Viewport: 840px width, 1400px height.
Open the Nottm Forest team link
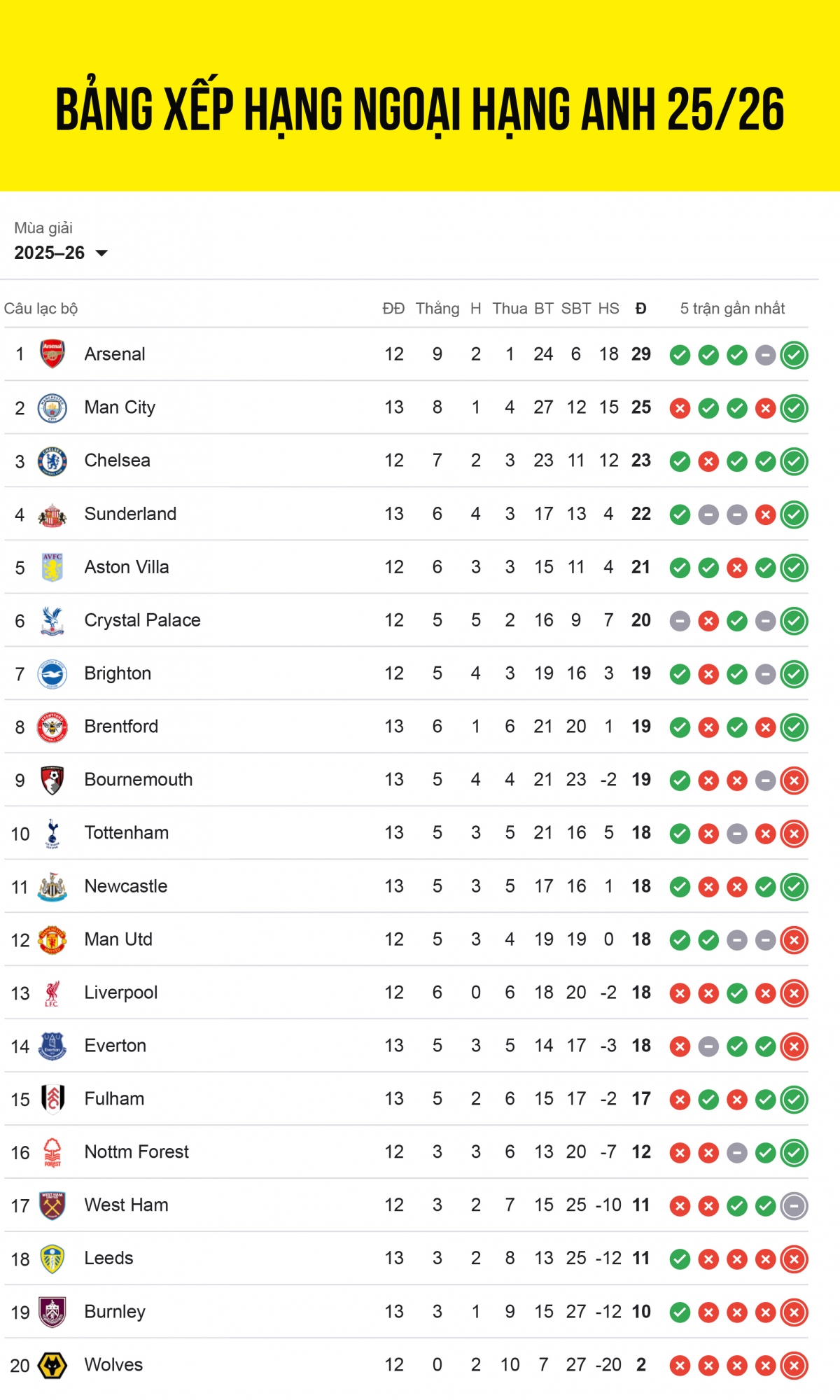[136, 1152]
